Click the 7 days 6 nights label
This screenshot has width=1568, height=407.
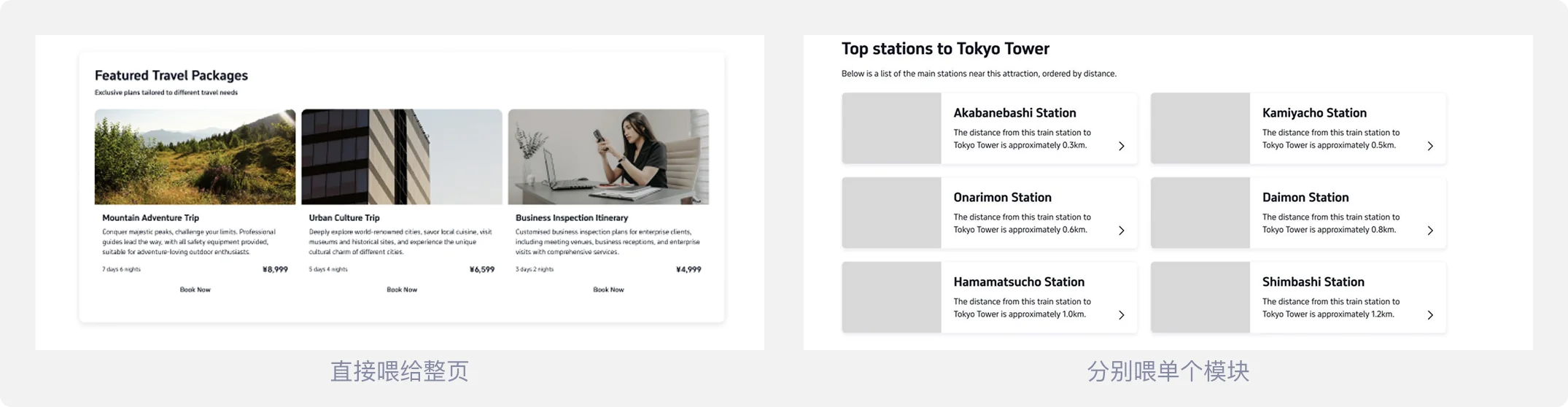(x=121, y=269)
